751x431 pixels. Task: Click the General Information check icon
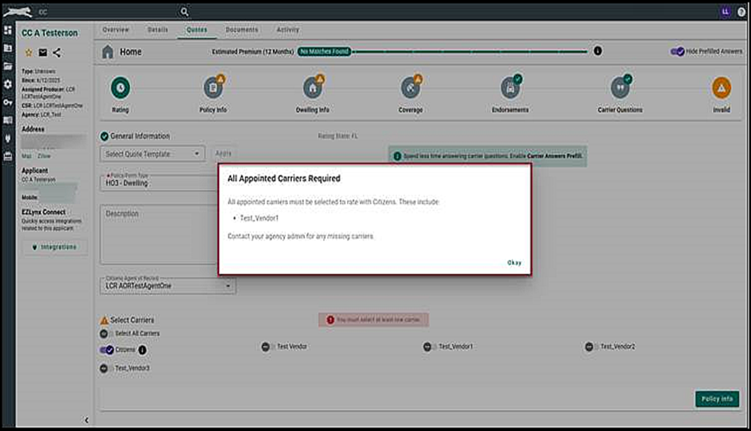[x=104, y=136]
